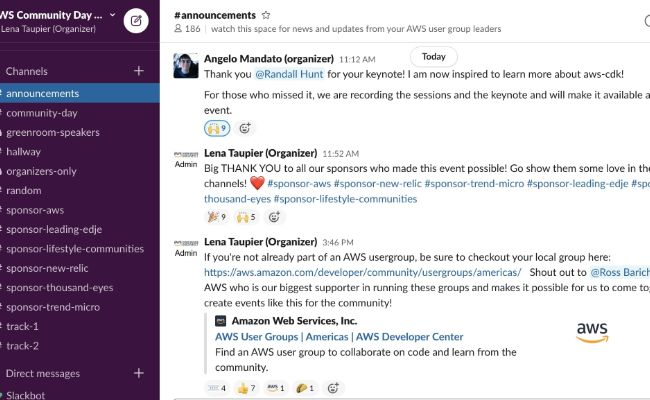This screenshot has width=650, height=400.
Task: Click the compose new message icon
Action: coord(136,20)
